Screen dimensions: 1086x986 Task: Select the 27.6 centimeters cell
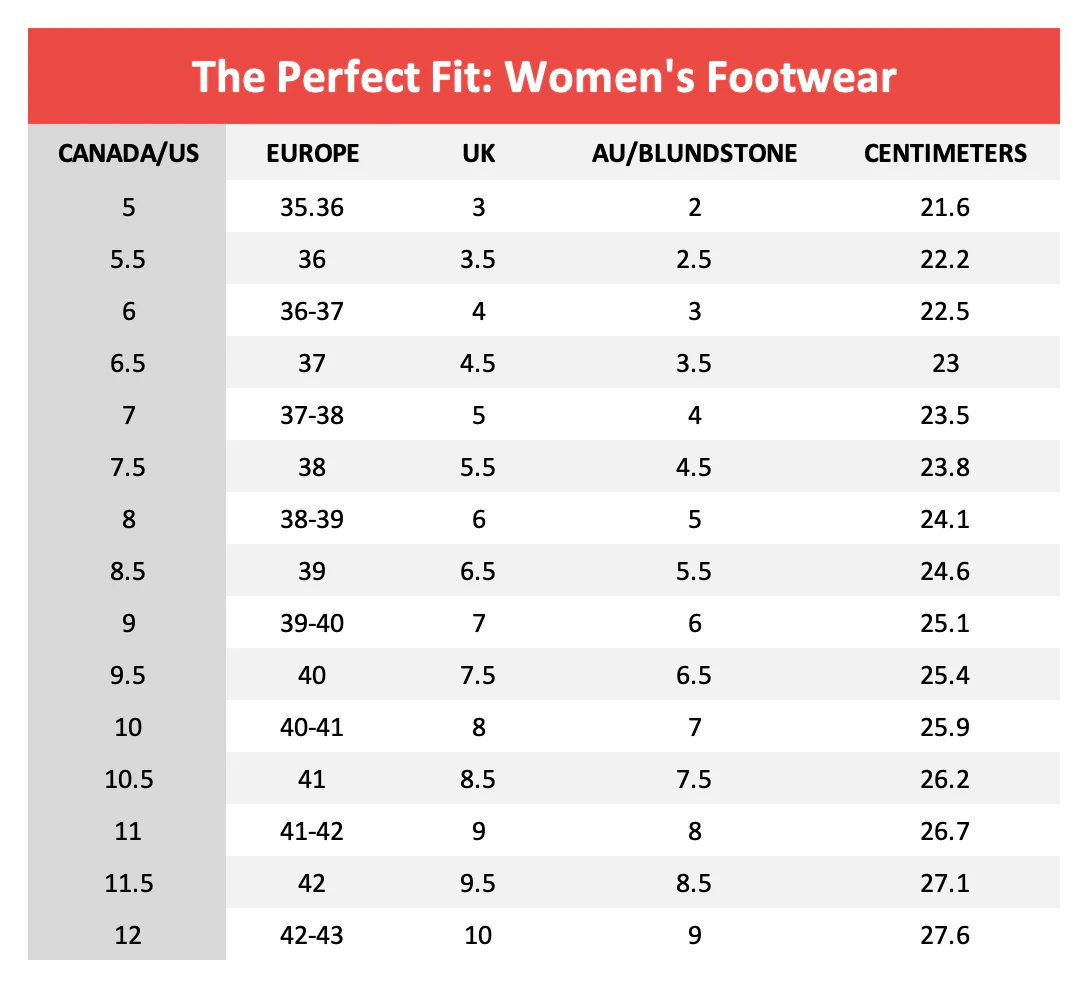pyautogui.click(x=945, y=935)
